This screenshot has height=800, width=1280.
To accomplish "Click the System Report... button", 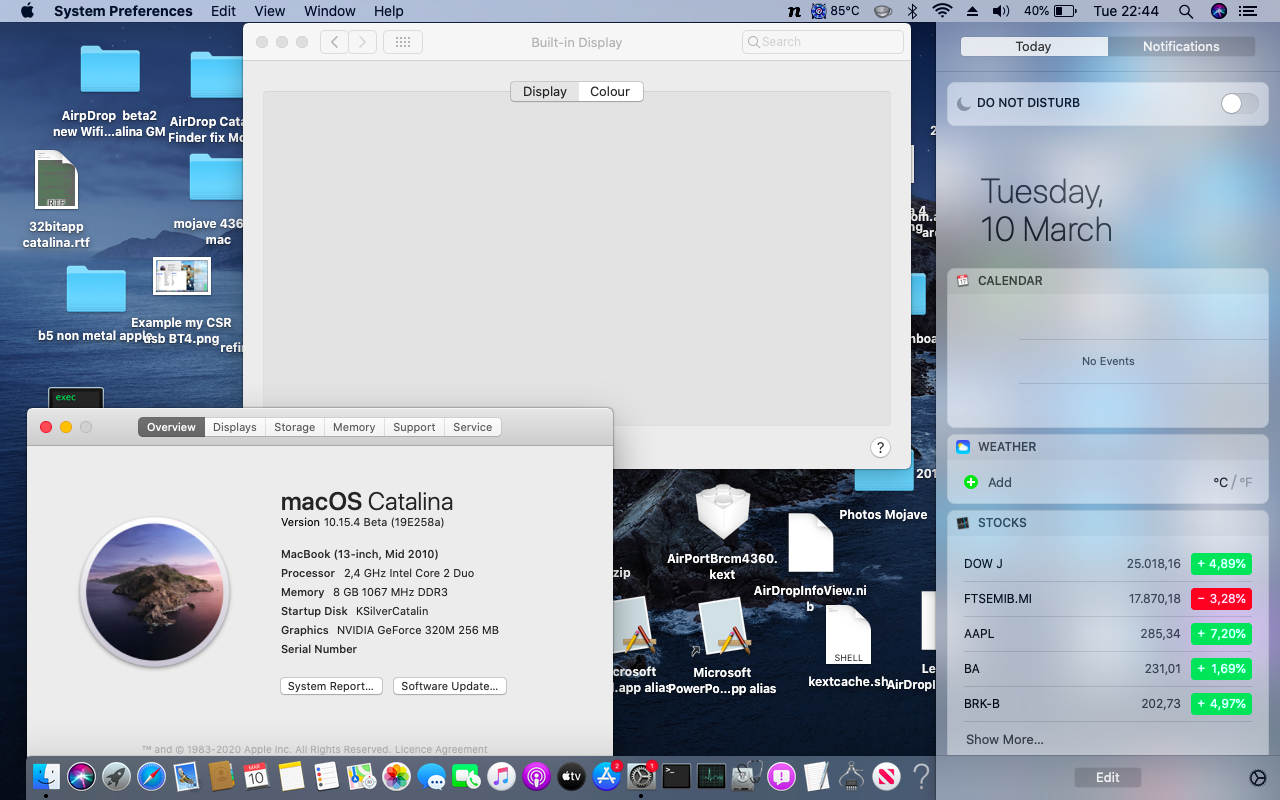I will pyautogui.click(x=331, y=686).
